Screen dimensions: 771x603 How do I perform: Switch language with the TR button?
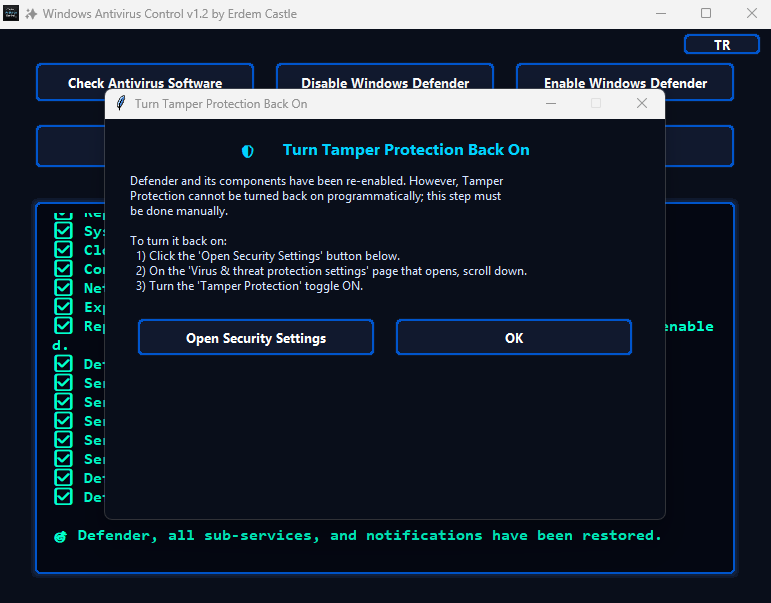tap(722, 45)
